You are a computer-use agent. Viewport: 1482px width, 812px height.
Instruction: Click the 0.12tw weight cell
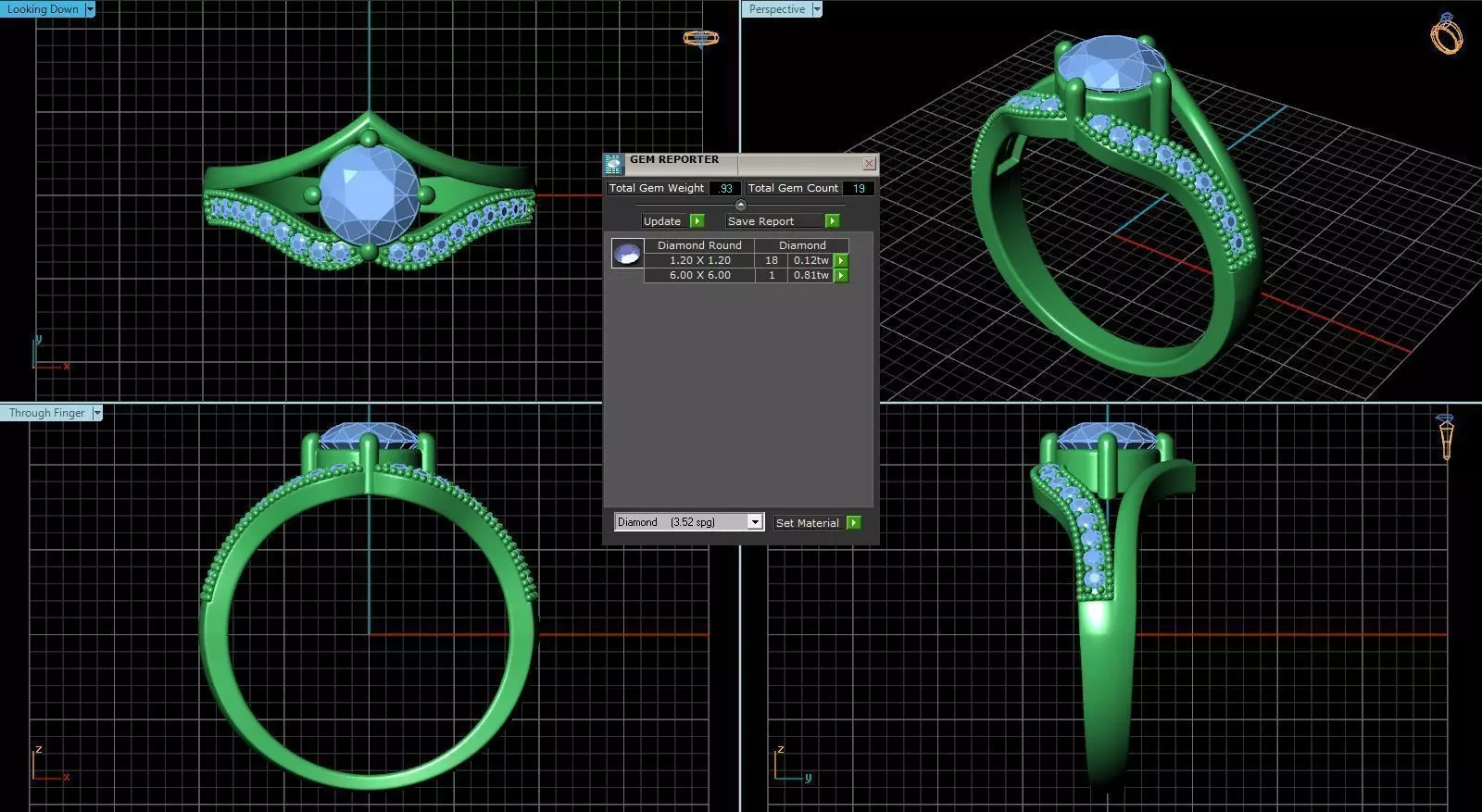coord(811,261)
